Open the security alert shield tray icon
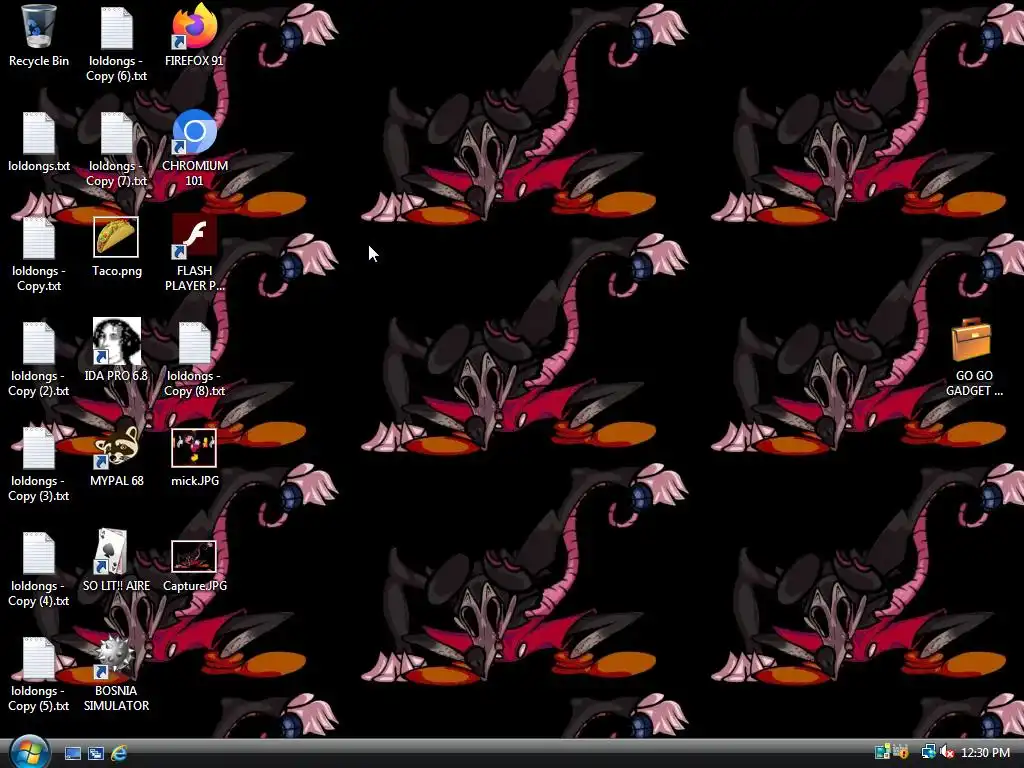The width and height of the screenshot is (1024, 768). pyautogui.click(x=901, y=752)
